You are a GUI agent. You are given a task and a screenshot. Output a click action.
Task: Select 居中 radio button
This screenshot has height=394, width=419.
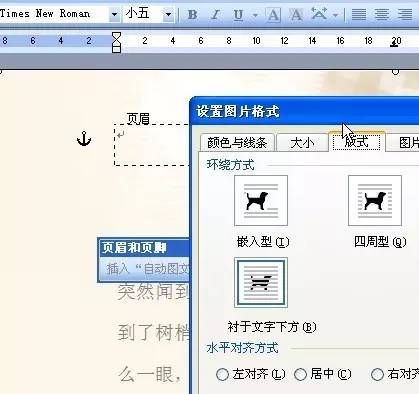tap(300, 374)
